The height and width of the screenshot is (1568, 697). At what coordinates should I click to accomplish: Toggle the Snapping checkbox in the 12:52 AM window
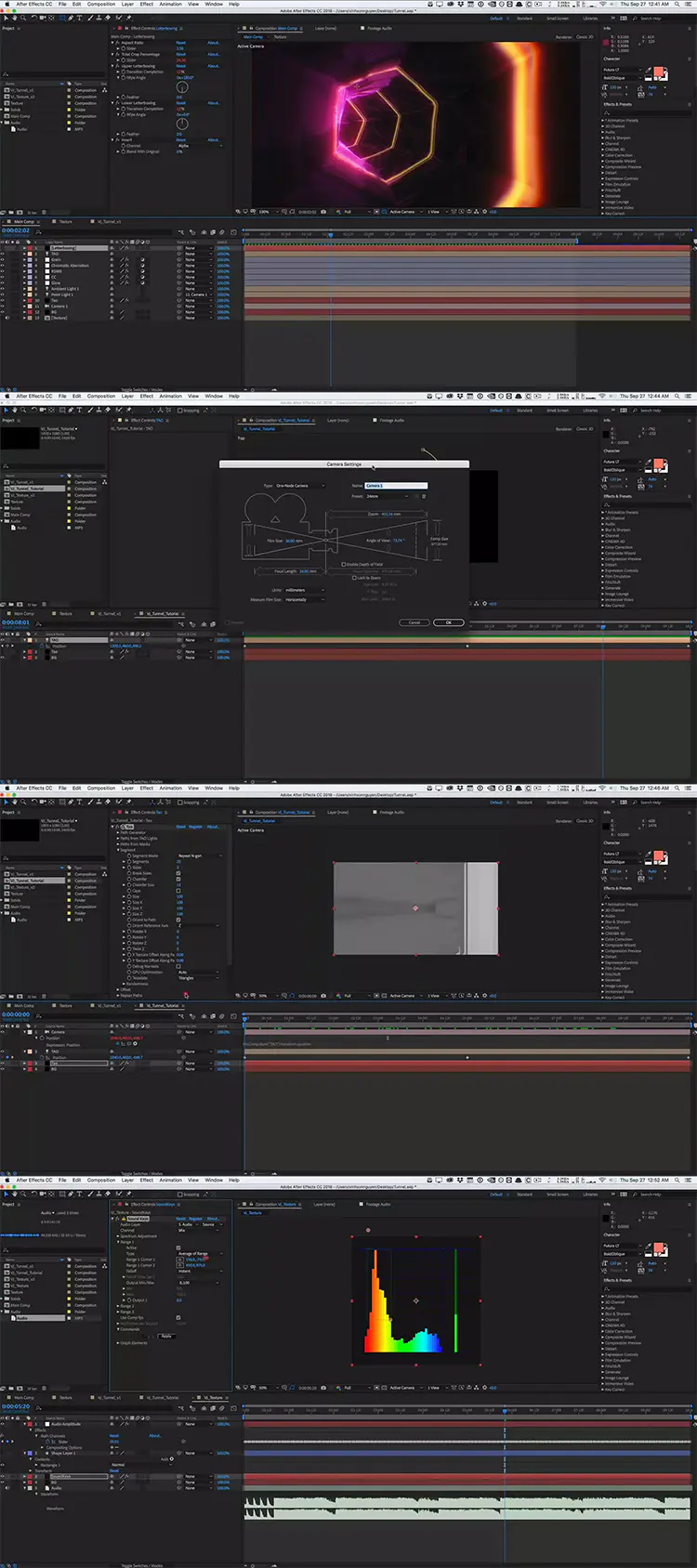(x=179, y=1195)
